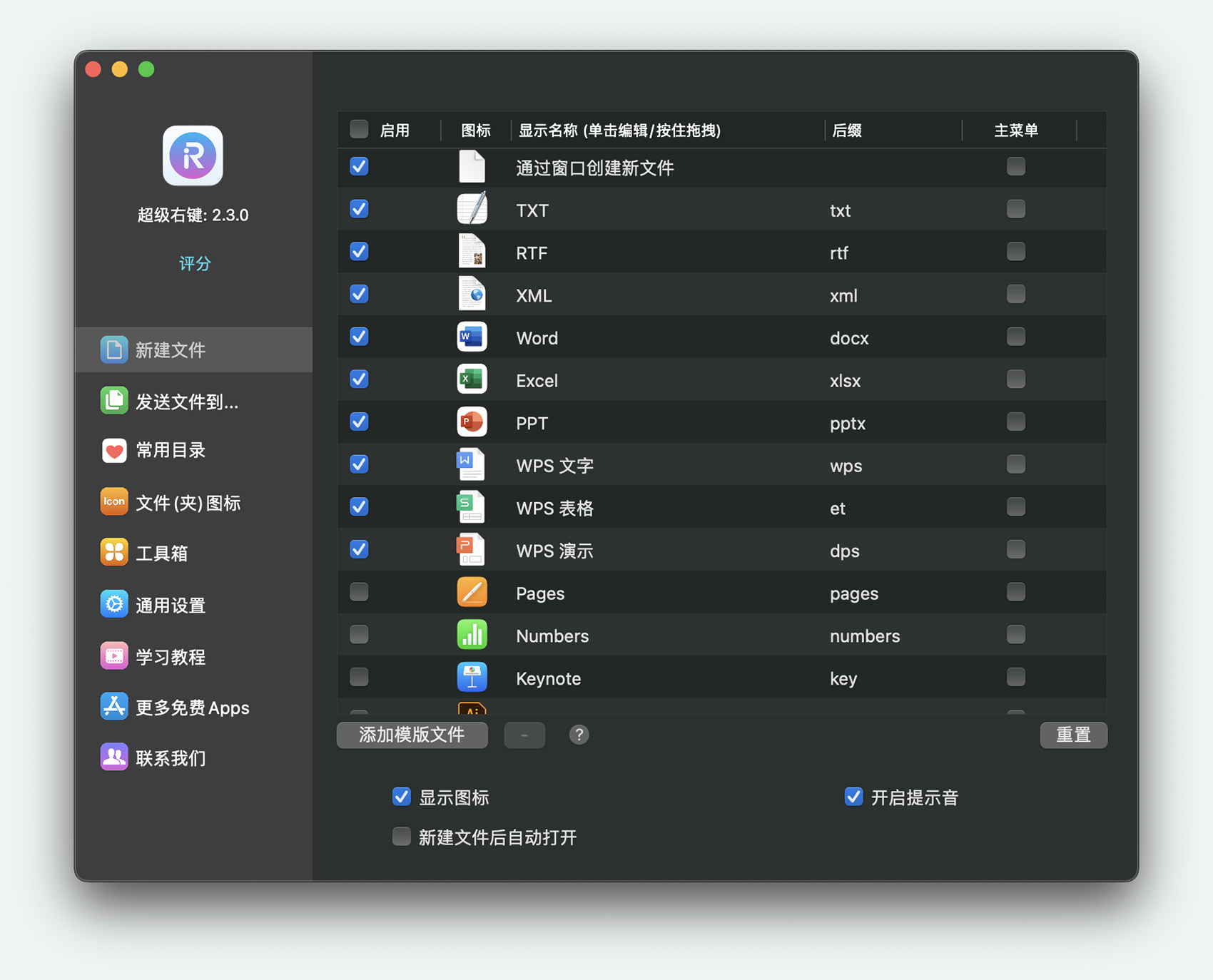The height and width of the screenshot is (980, 1213).
Task: Enable the Numbers template checkbox
Action: click(x=359, y=635)
